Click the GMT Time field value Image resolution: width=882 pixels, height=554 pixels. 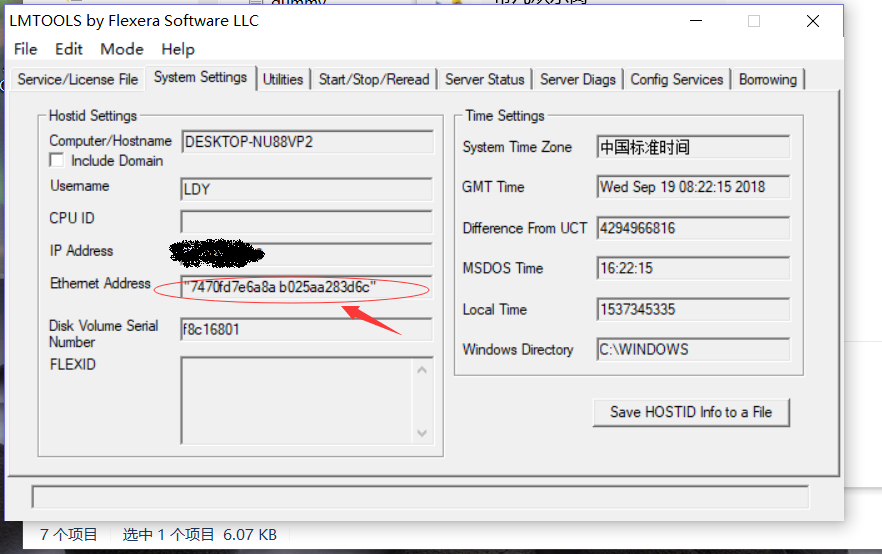693,187
